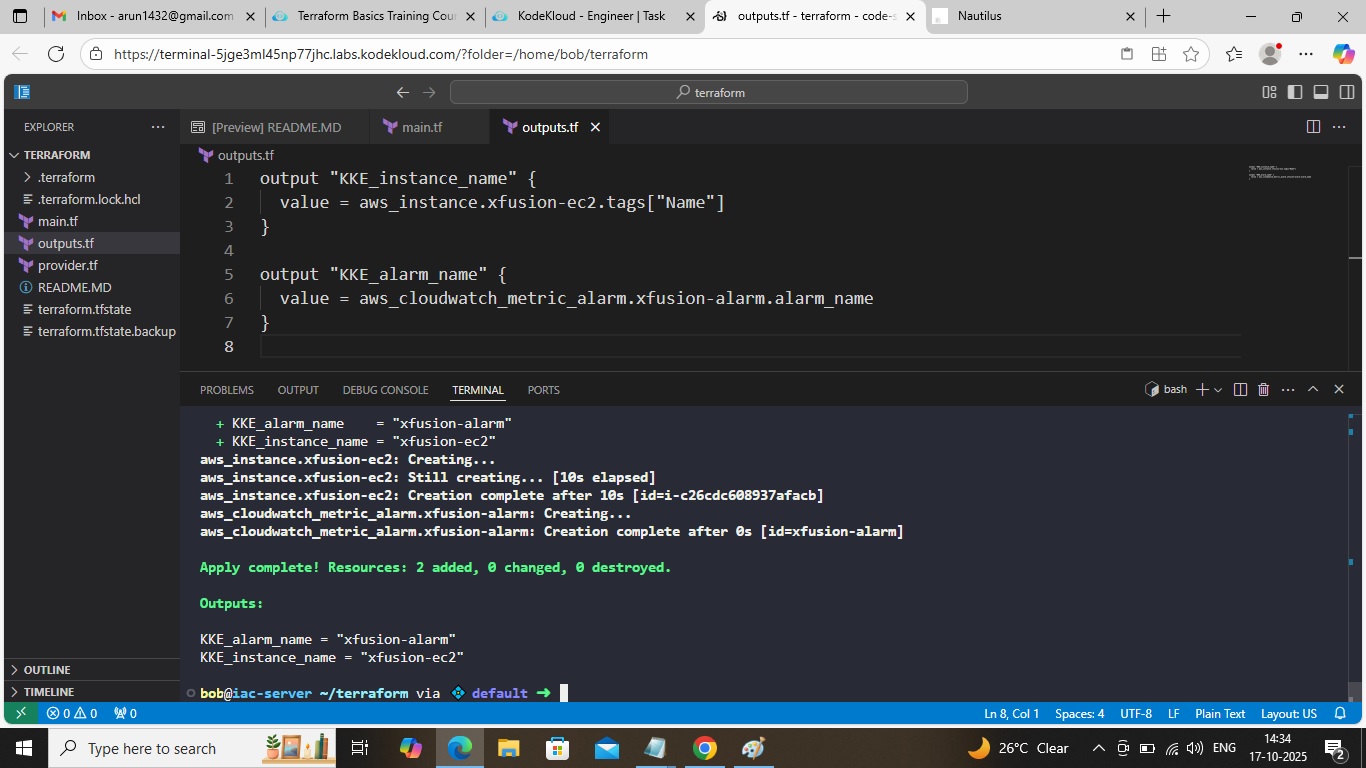The image size is (1366, 768).
Task: Switch to the Gmail Inbox browser tab
Action: click(151, 16)
